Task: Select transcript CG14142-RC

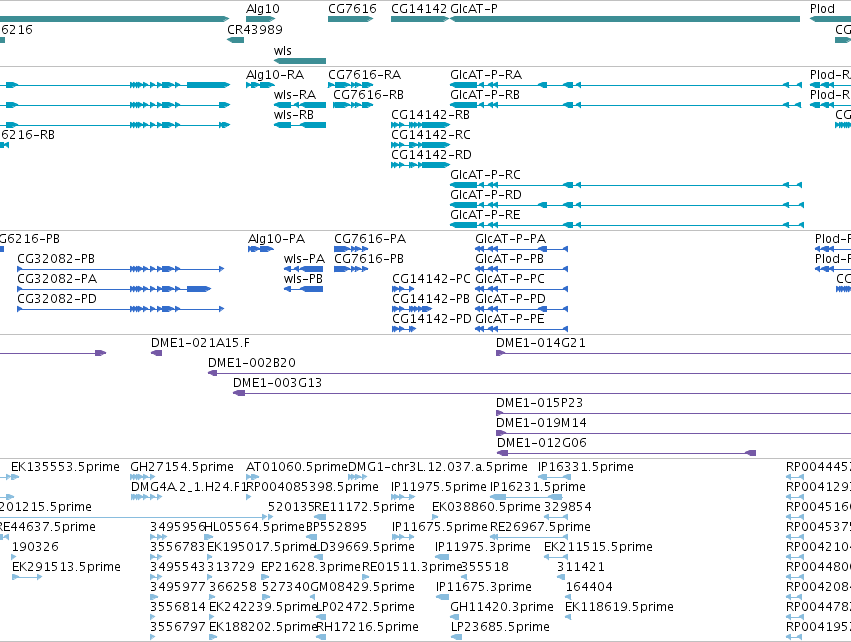Action: pos(420,145)
